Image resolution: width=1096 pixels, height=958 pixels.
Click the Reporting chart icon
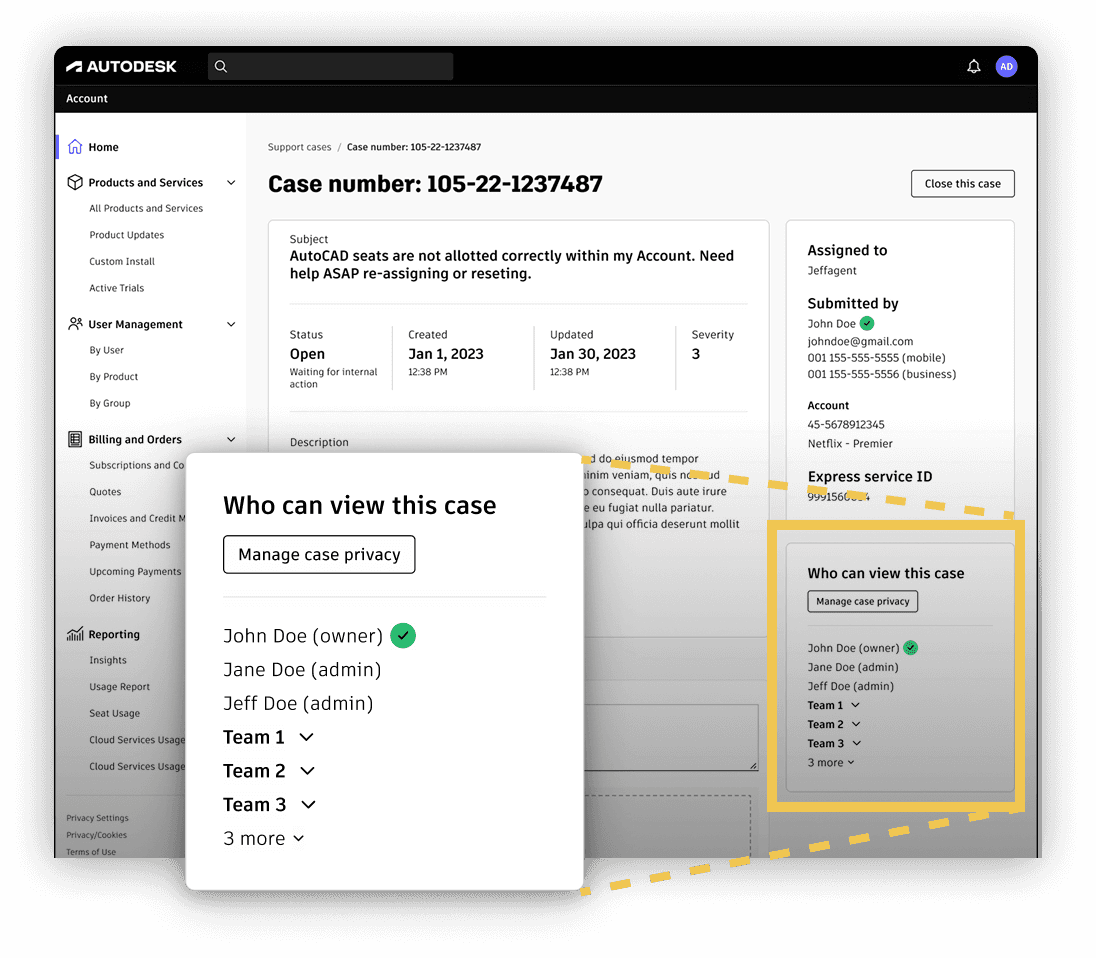pos(75,634)
